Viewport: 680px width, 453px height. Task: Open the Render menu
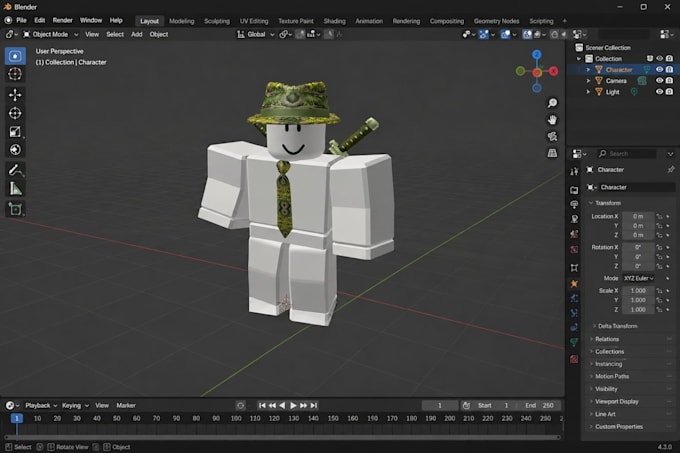pyautogui.click(x=62, y=20)
